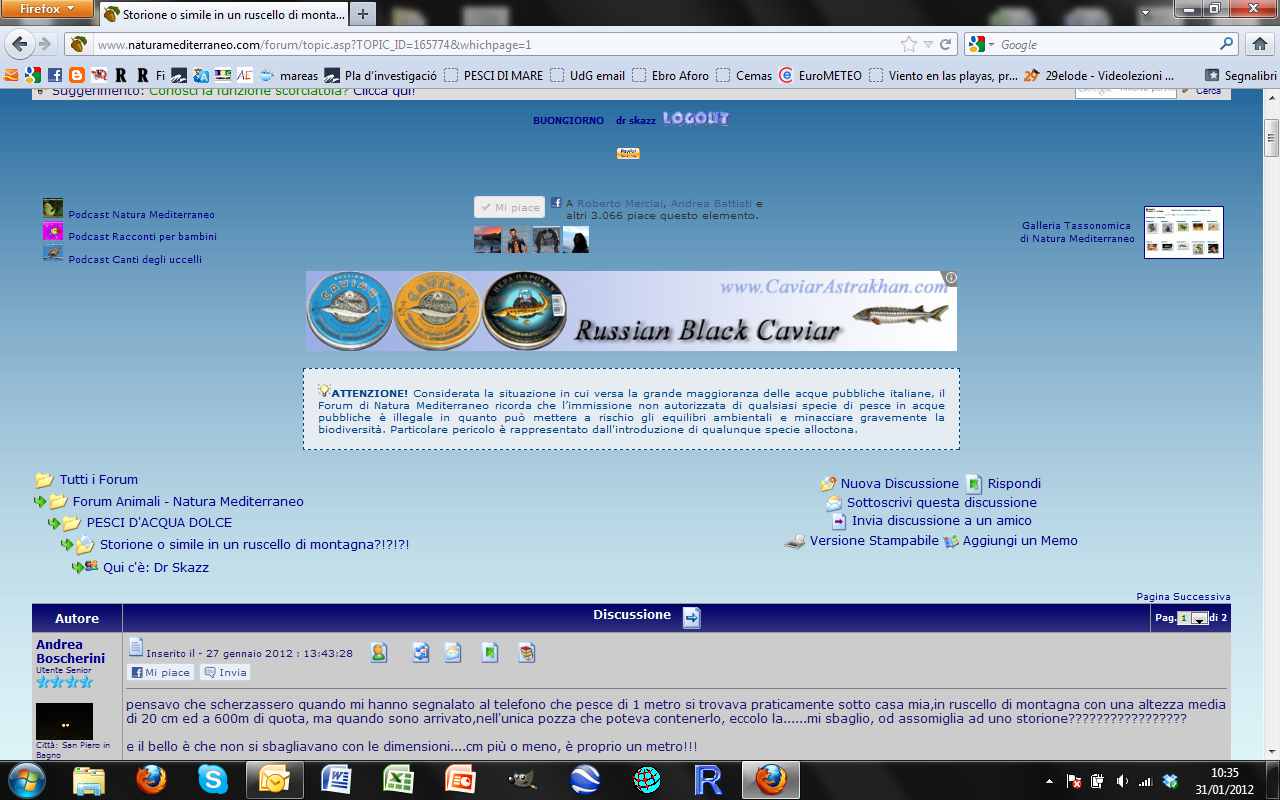1280x800 pixels.
Task: Click the arrow icon beside Discussione header
Action: click(692, 618)
